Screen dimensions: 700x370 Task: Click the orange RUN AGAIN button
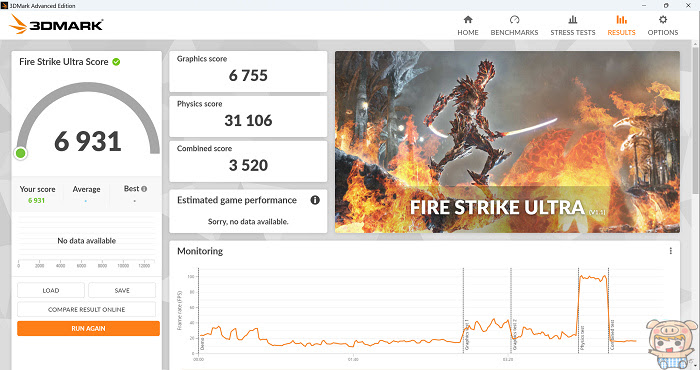pos(88,328)
